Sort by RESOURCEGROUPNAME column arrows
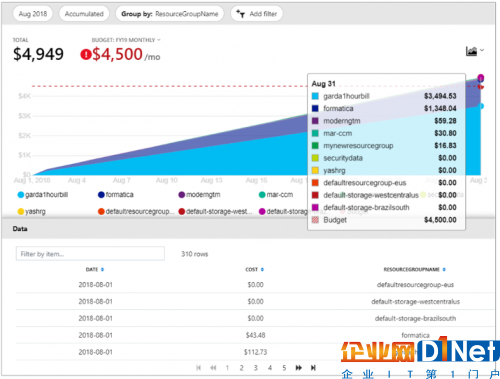This screenshot has height=379, width=500. pyautogui.click(x=444, y=269)
